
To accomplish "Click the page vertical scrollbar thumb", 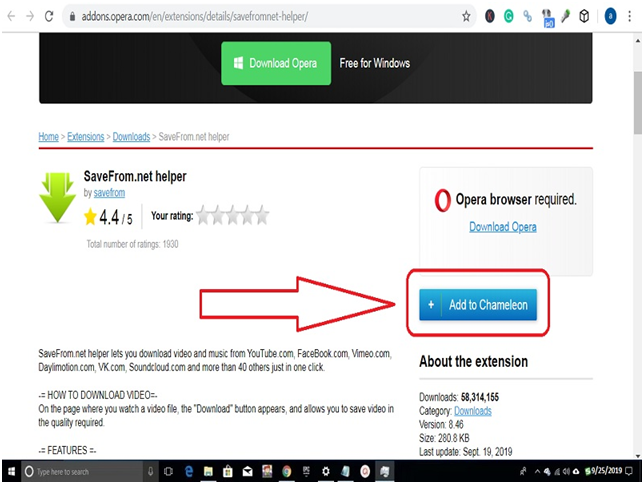I will click(637, 103).
